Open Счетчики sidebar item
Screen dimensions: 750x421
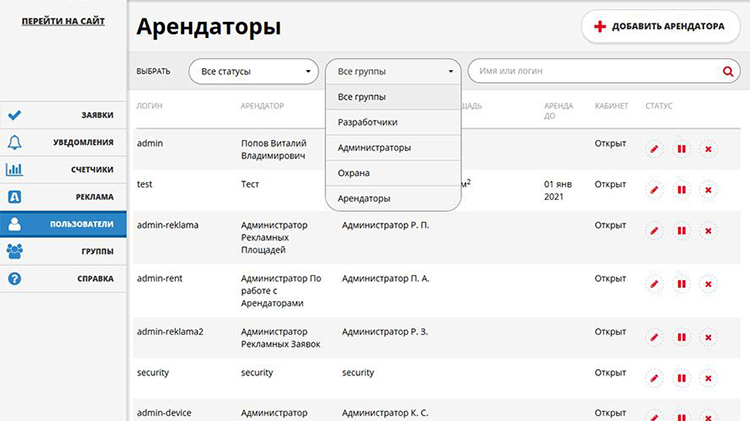click(64, 170)
